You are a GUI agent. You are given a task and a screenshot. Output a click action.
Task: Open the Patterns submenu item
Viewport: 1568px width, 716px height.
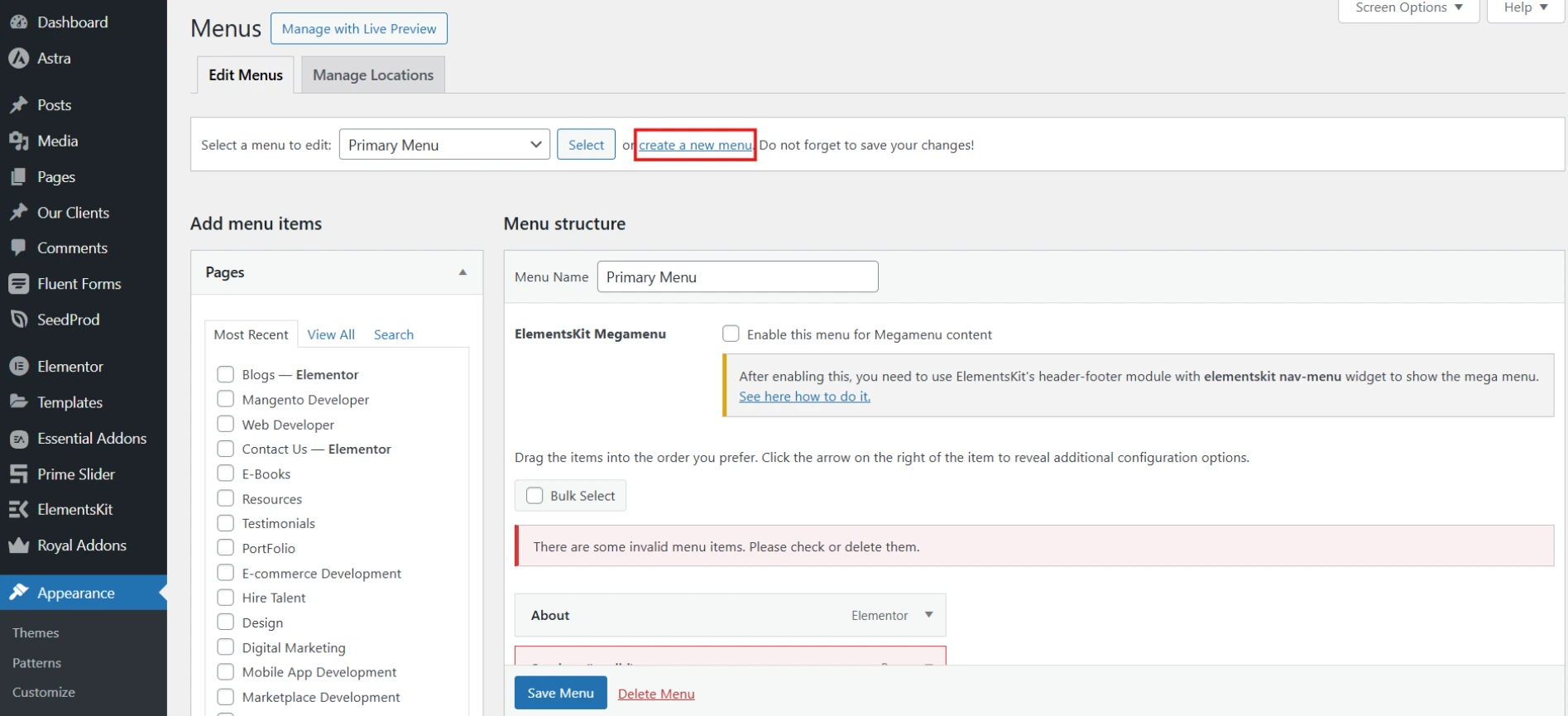tap(36, 663)
